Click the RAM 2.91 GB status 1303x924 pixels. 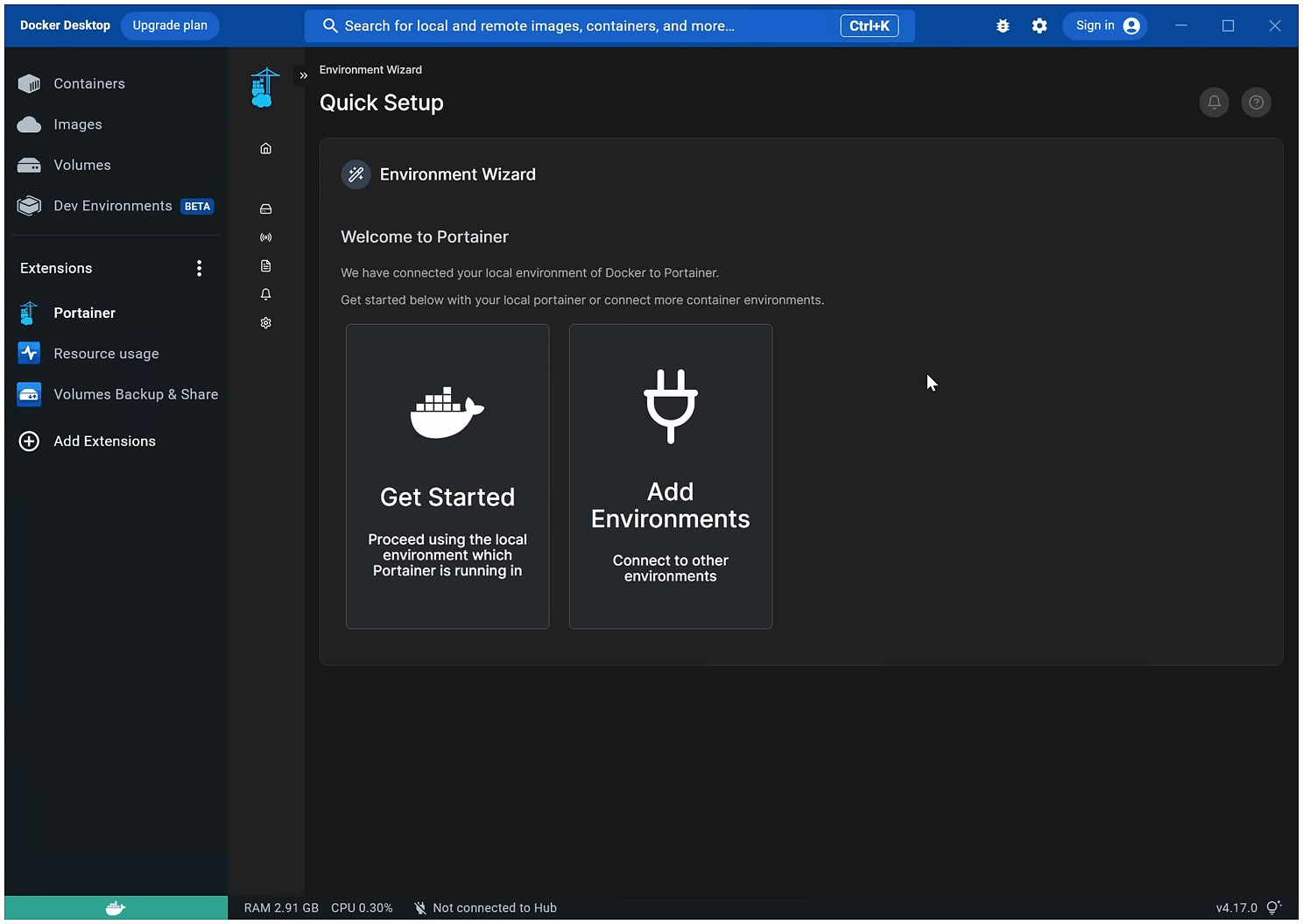click(x=281, y=908)
